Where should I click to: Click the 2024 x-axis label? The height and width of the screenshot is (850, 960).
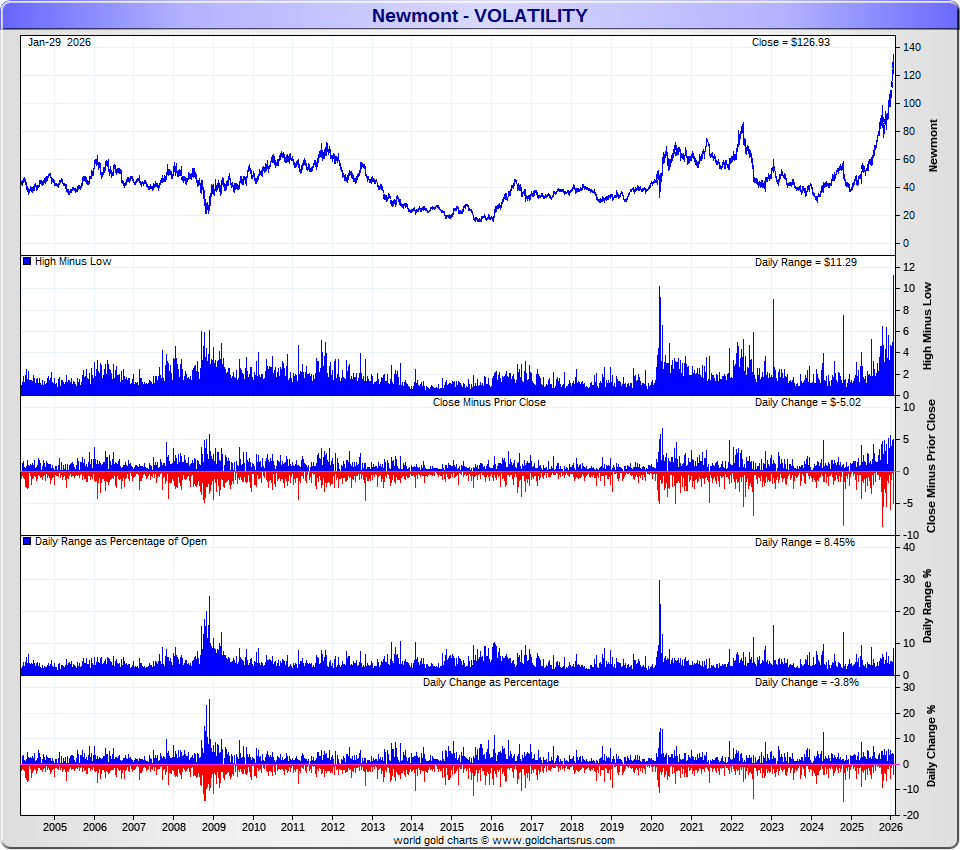[x=812, y=827]
